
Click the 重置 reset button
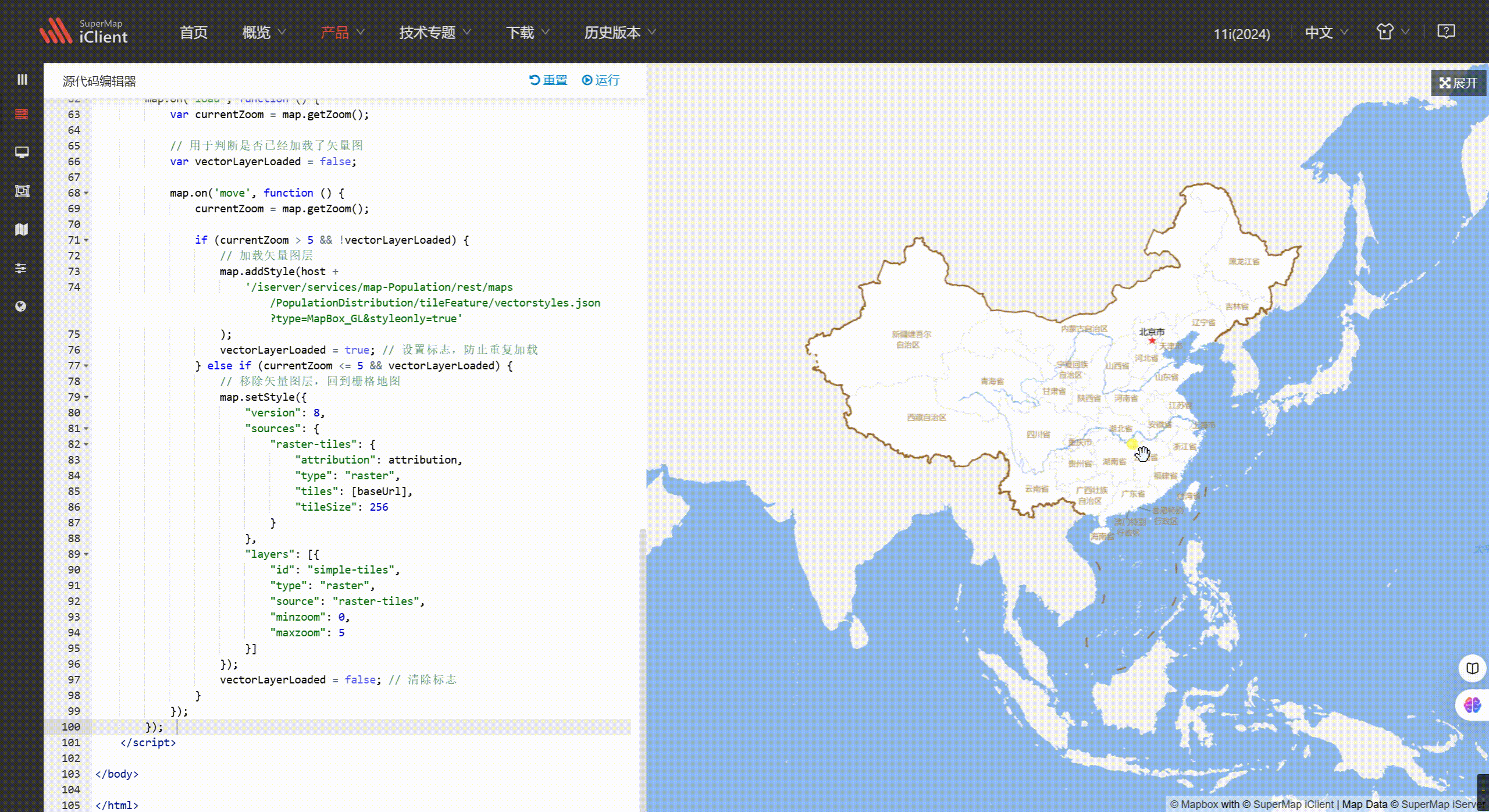point(548,80)
